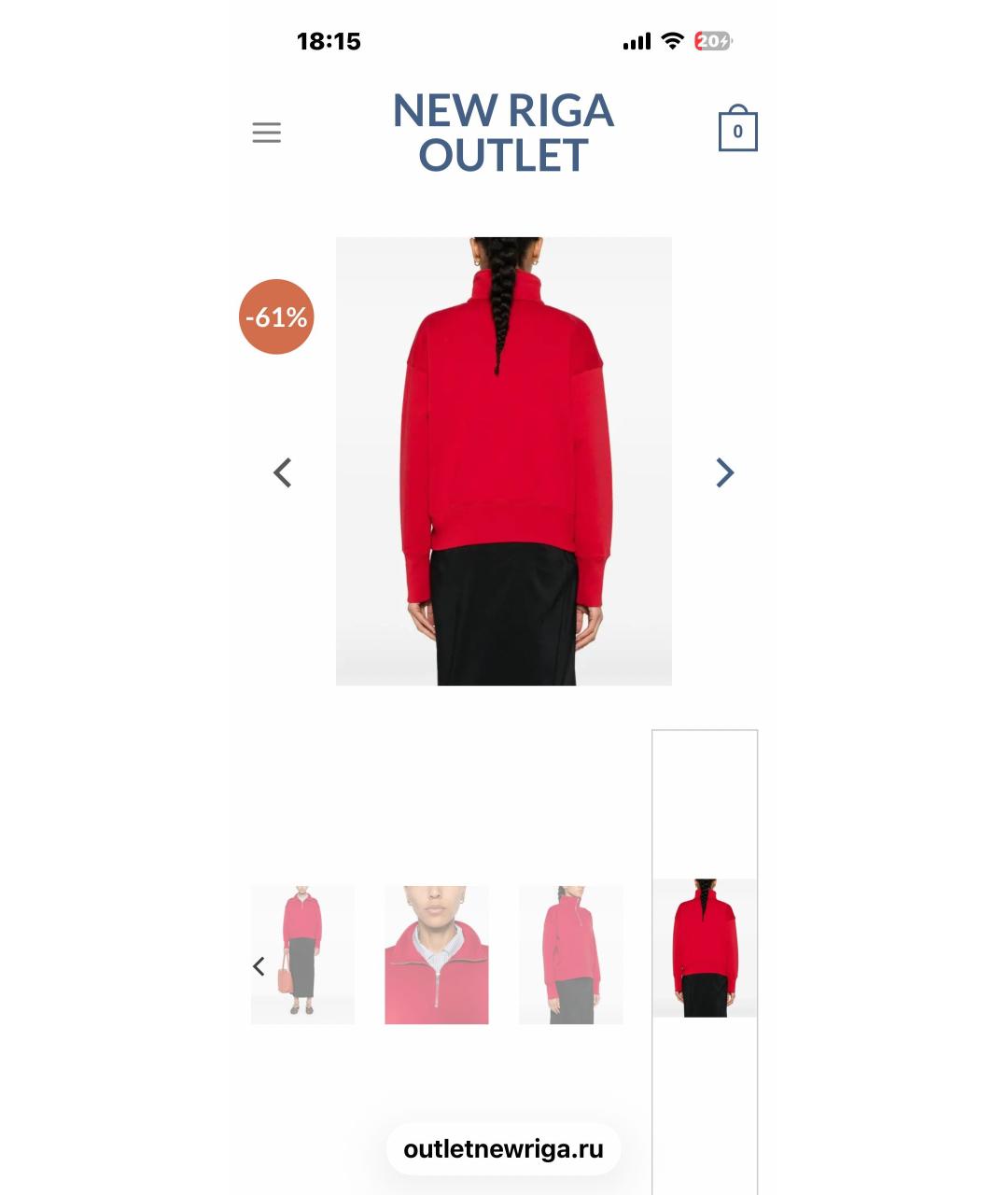Tap the Wi-Fi status icon

pos(672,41)
